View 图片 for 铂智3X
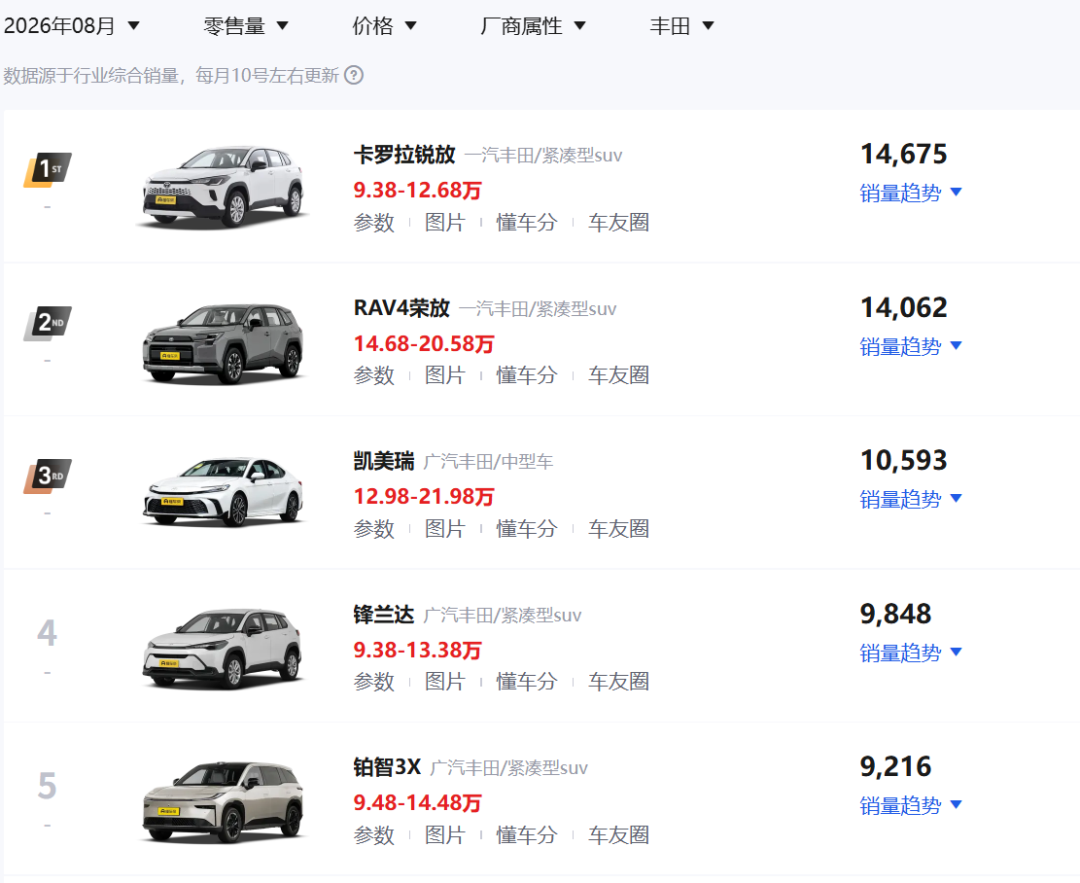The image size is (1080, 883). coord(445,835)
